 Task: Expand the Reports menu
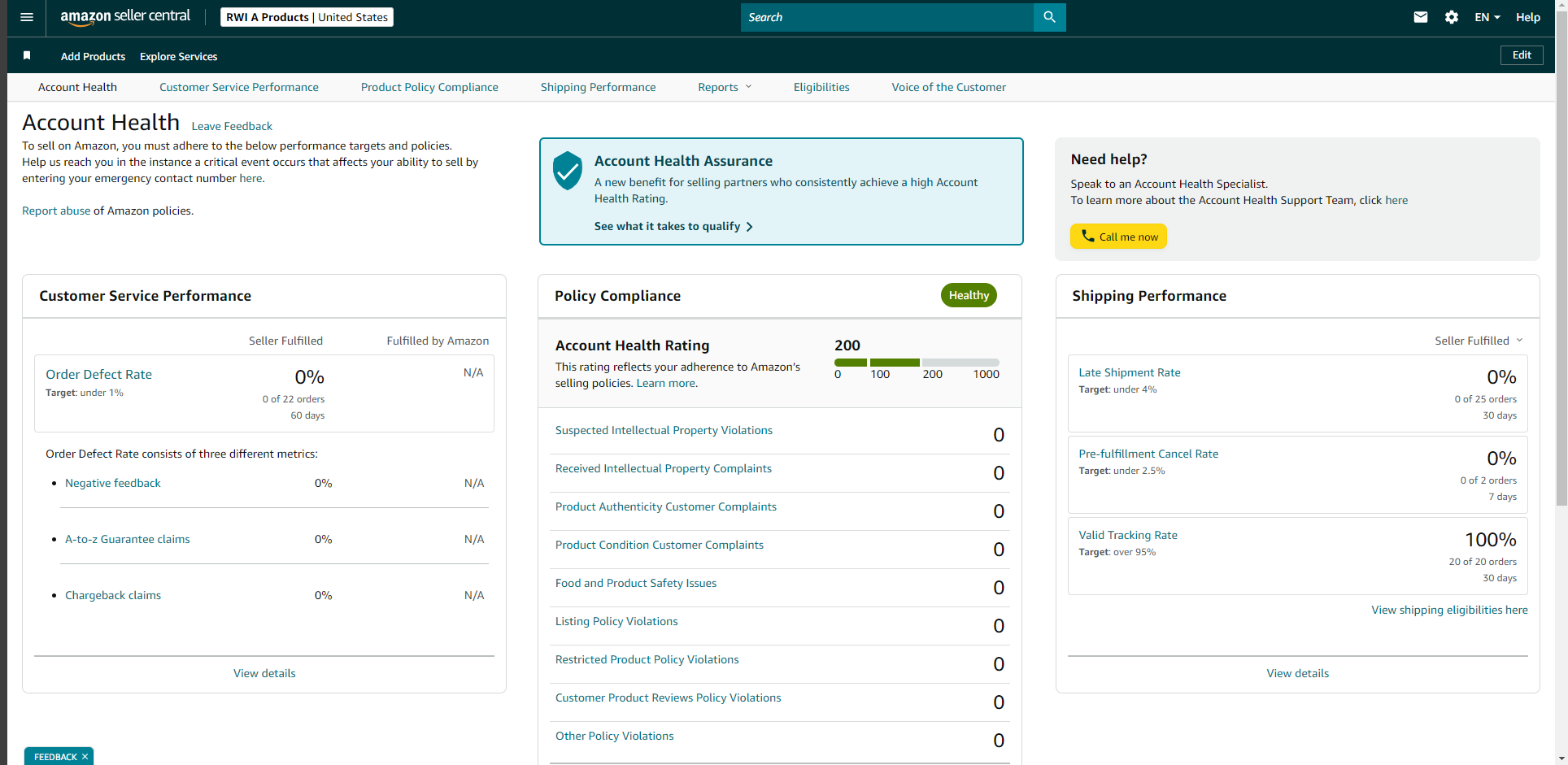point(725,87)
